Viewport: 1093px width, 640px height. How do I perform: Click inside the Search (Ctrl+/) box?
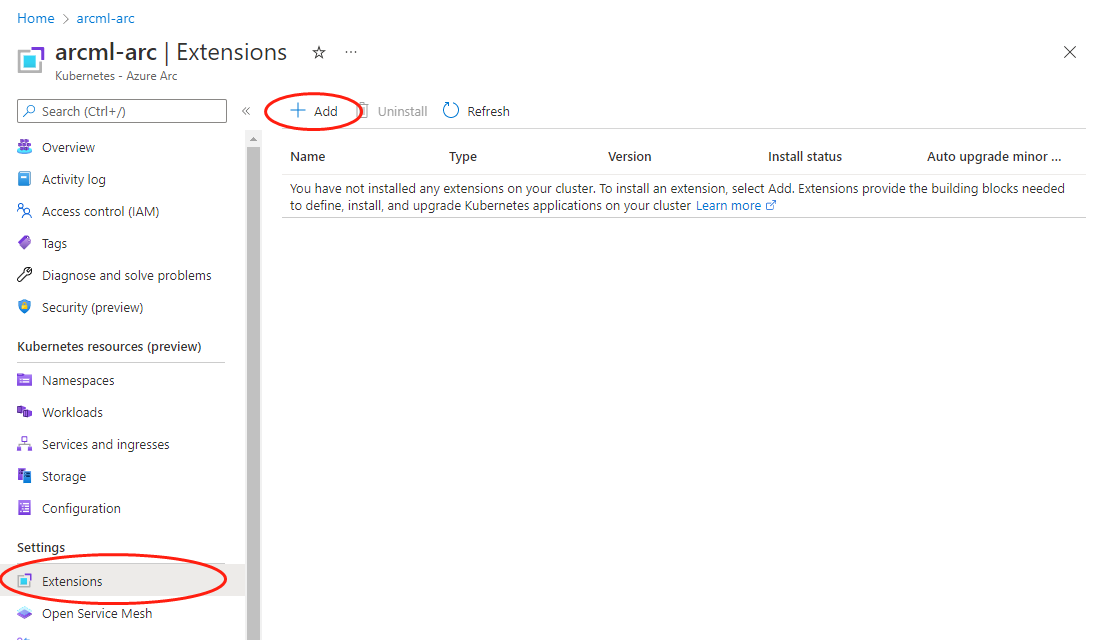click(120, 110)
